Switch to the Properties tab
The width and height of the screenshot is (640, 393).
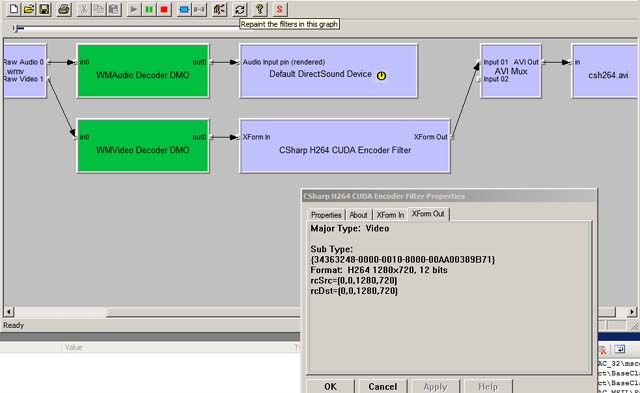pyautogui.click(x=326, y=215)
